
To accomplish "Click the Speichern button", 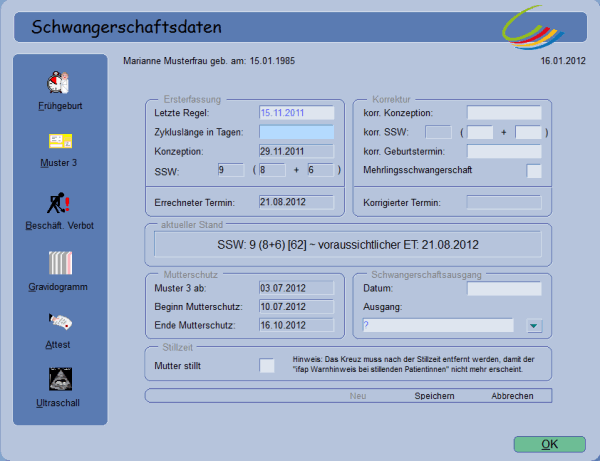I will click(434, 396).
